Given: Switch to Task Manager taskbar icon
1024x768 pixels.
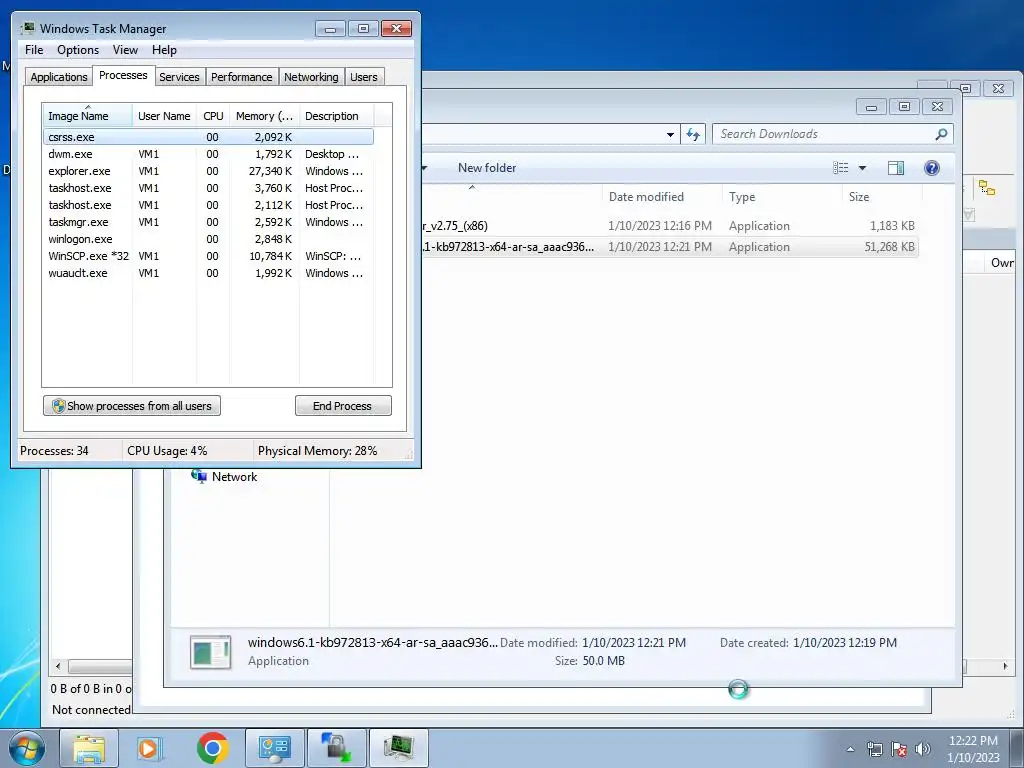Looking at the screenshot, I should click(398, 748).
